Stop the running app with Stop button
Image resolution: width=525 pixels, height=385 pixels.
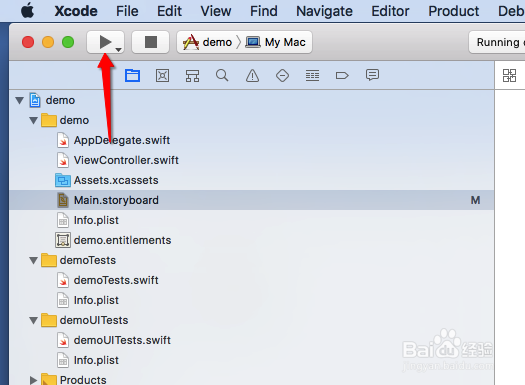tap(151, 42)
